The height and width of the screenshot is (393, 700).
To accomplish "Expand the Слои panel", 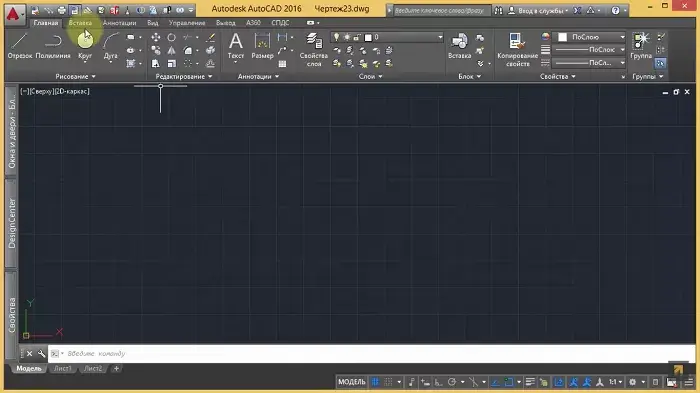I will pyautogui.click(x=371, y=76).
